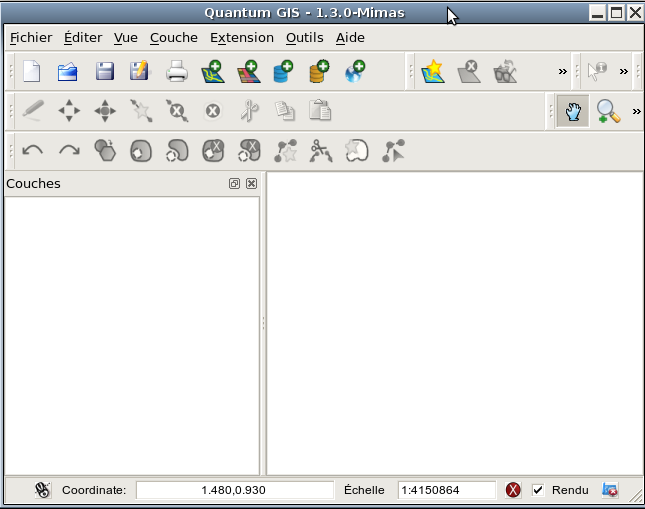
Task: Add a vector layer
Action: point(213,72)
